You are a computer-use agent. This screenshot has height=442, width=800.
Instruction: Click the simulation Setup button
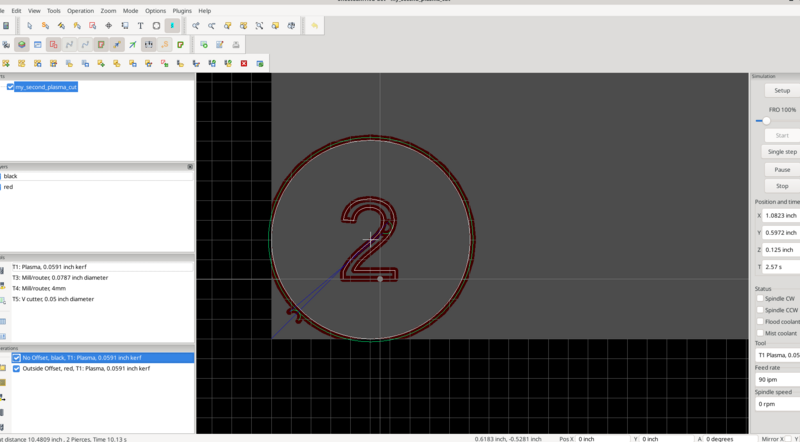click(782, 90)
